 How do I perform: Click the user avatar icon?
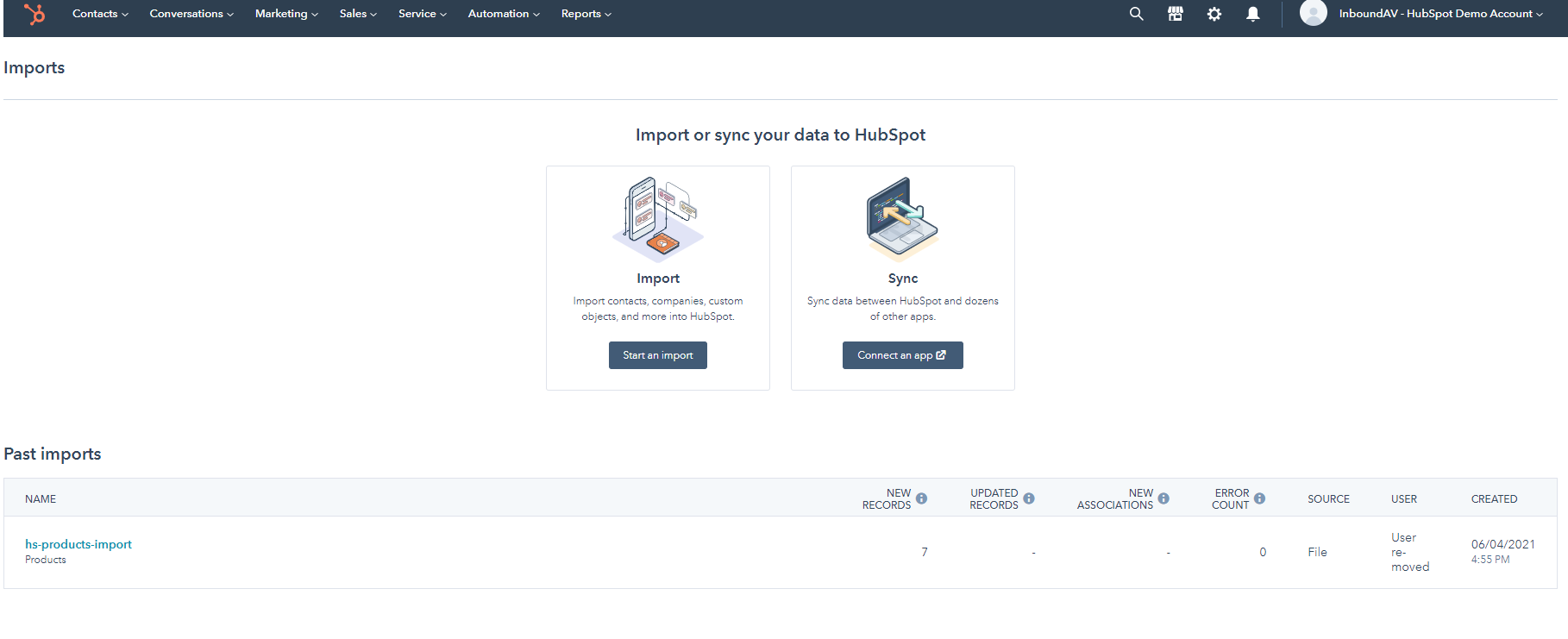point(1313,13)
